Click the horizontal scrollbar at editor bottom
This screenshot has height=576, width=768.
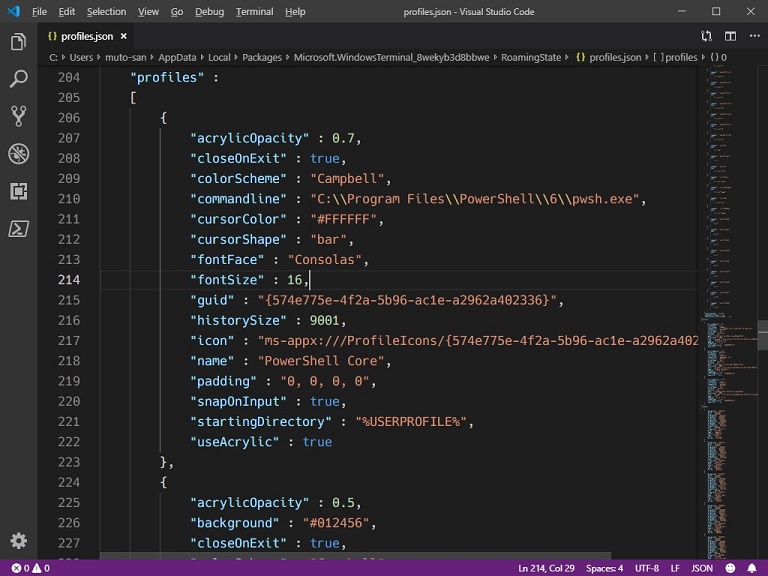[x=355, y=556]
